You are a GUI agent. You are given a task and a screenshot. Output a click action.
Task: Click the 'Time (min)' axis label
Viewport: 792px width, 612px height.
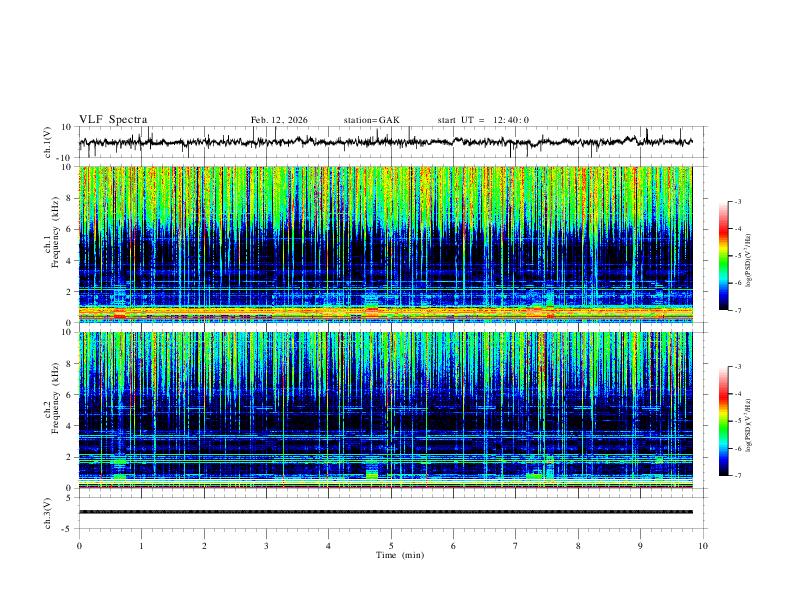click(400, 555)
